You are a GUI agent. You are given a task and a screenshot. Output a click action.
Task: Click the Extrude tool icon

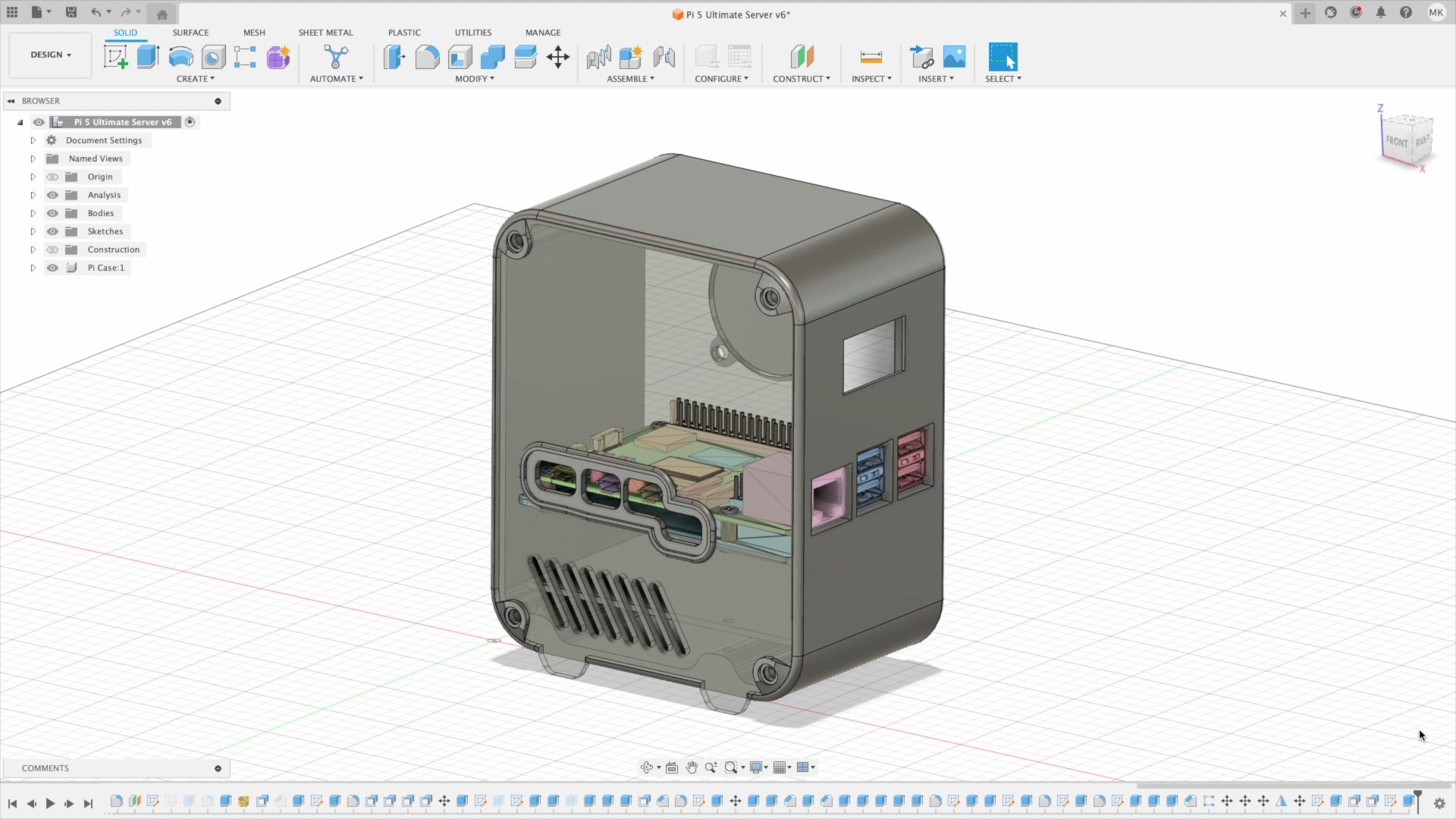(148, 57)
